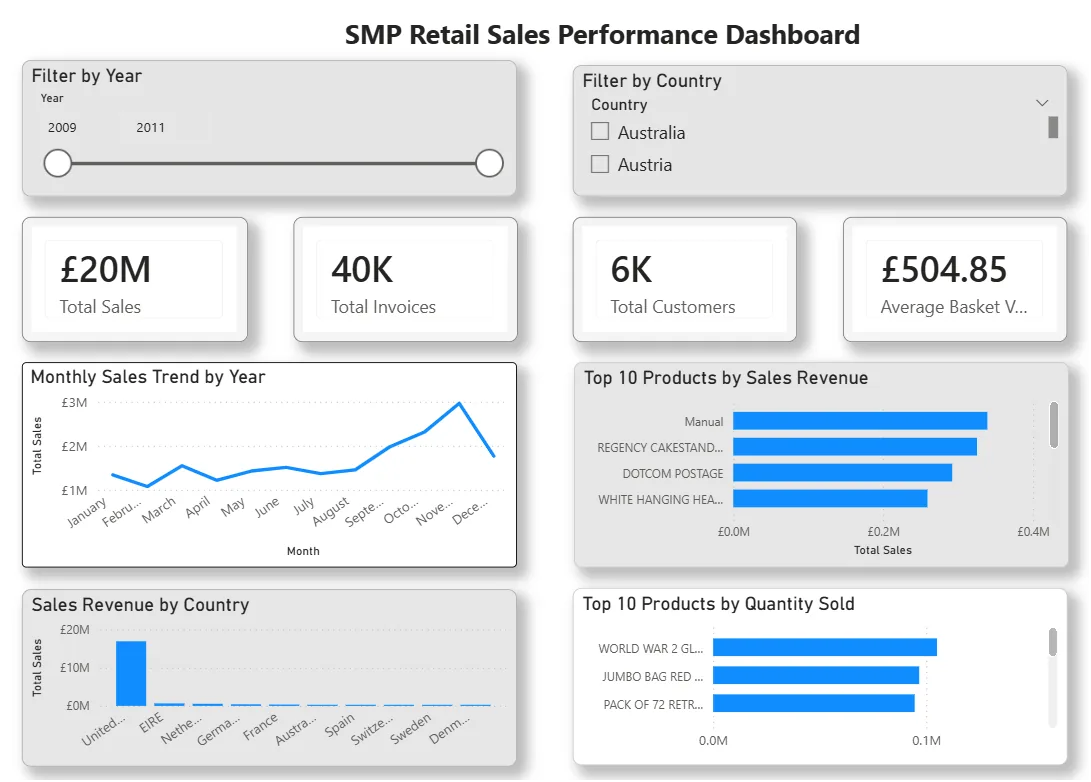Viewport: 1091px width, 782px height.
Task: Click the 'France' axis label
Action: click(260, 727)
